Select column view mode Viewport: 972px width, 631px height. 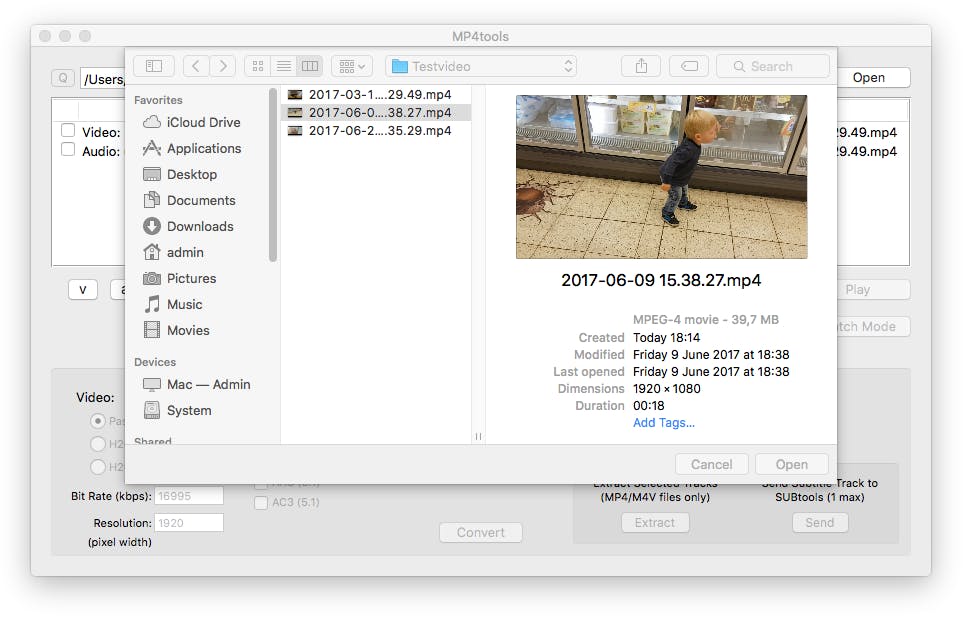point(310,66)
